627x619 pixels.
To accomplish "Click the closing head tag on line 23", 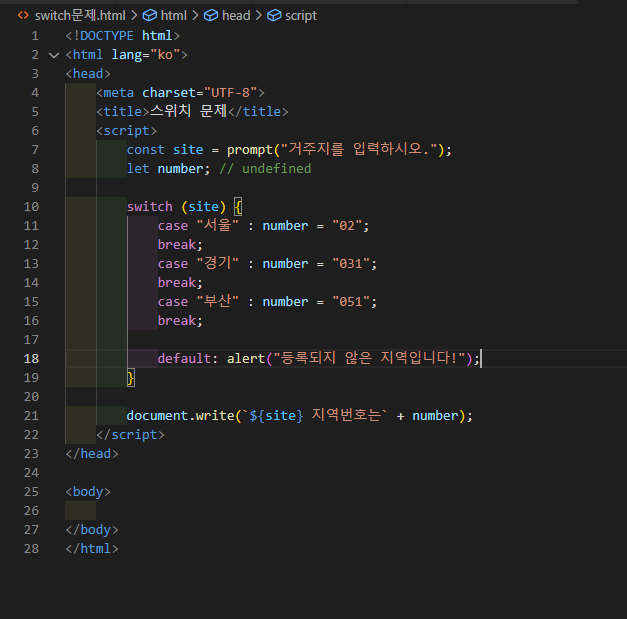I will (x=92, y=454).
